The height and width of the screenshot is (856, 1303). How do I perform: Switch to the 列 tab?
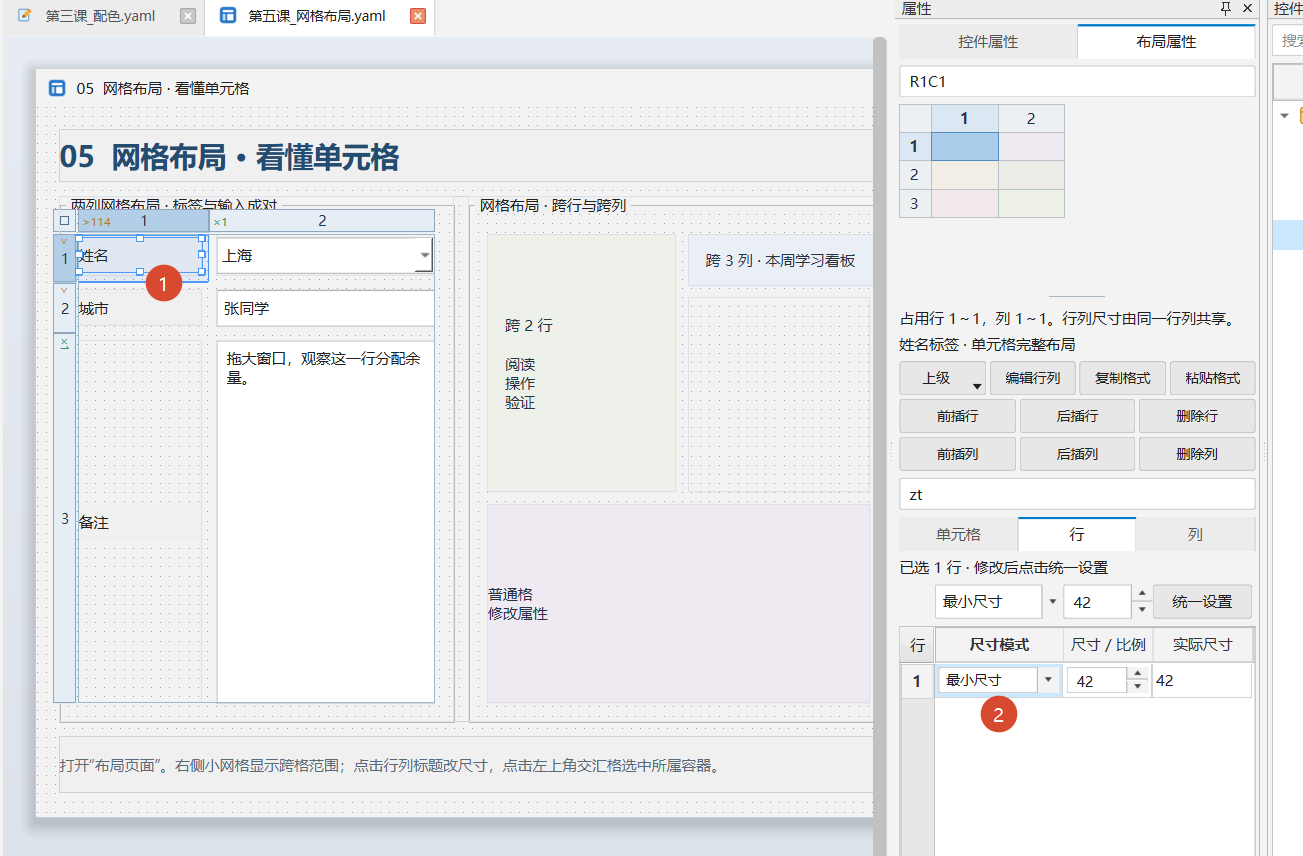tap(1195, 535)
